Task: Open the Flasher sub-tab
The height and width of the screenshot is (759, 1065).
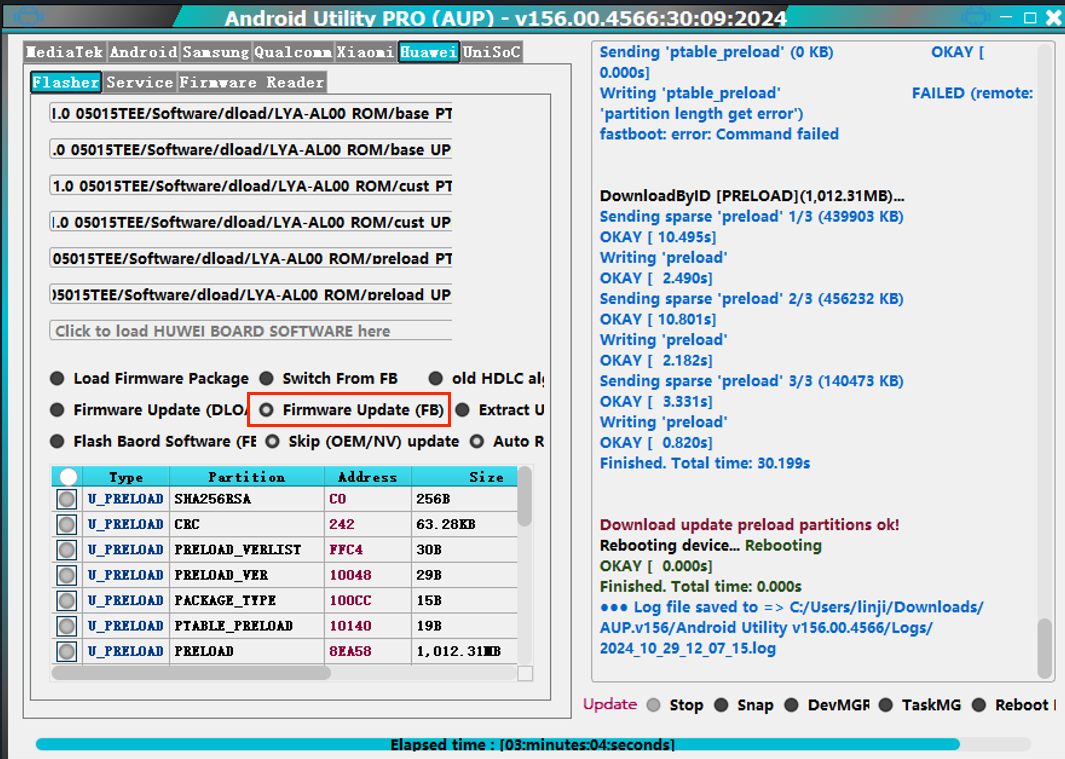Action: (66, 82)
